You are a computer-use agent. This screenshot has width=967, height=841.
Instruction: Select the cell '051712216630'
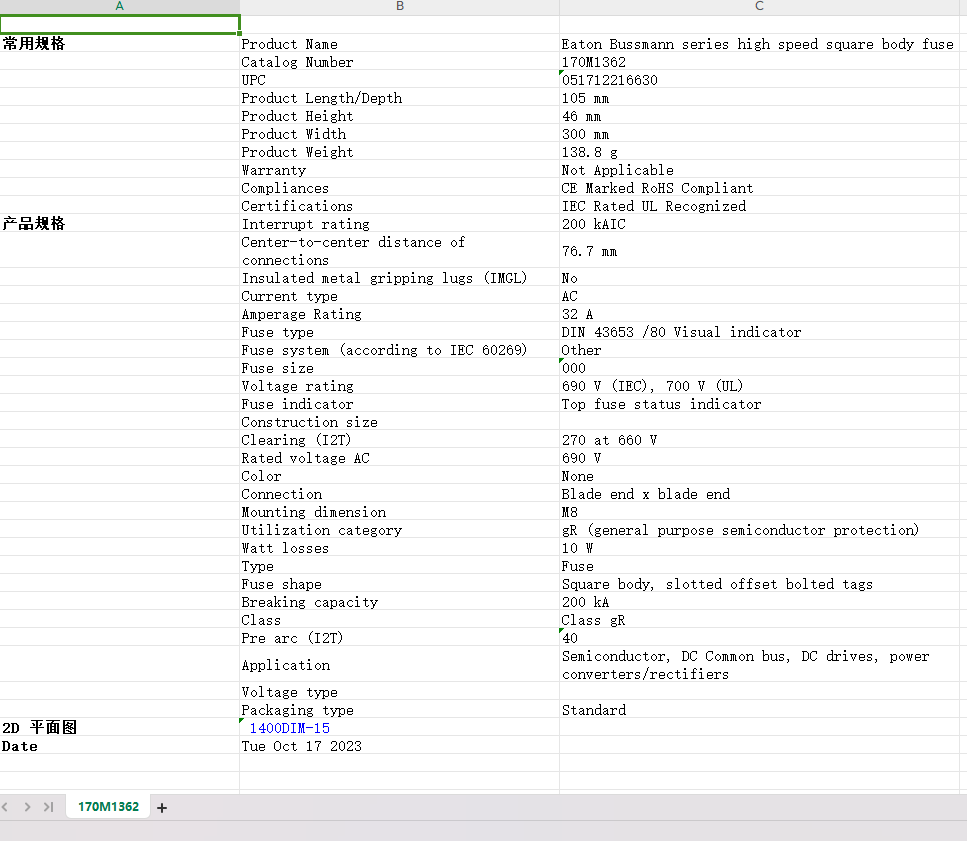pyautogui.click(x=759, y=80)
